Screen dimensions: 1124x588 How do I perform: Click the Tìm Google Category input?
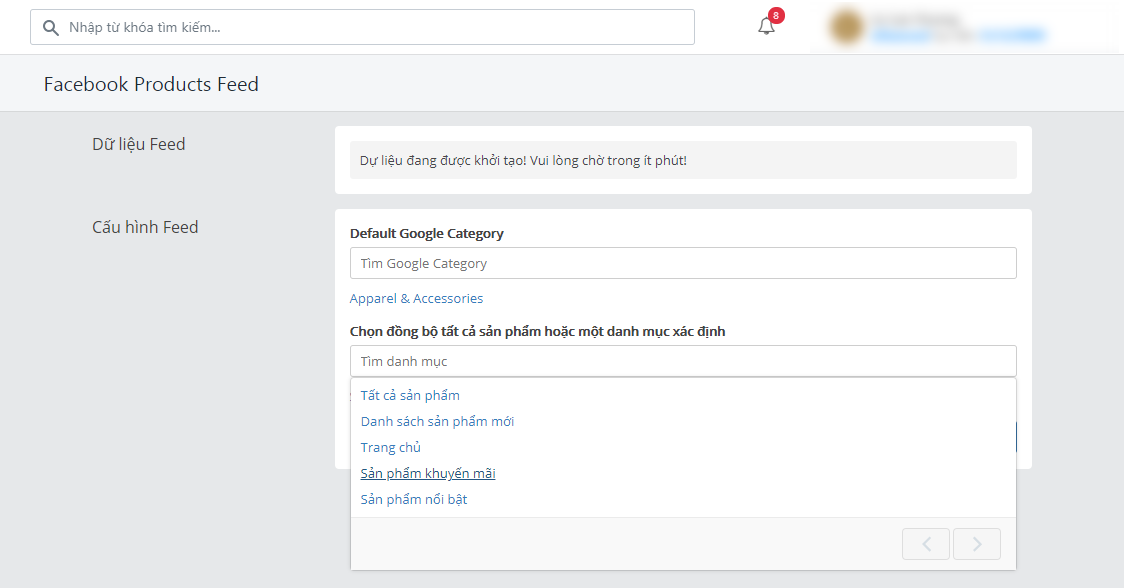pyautogui.click(x=683, y=263)
